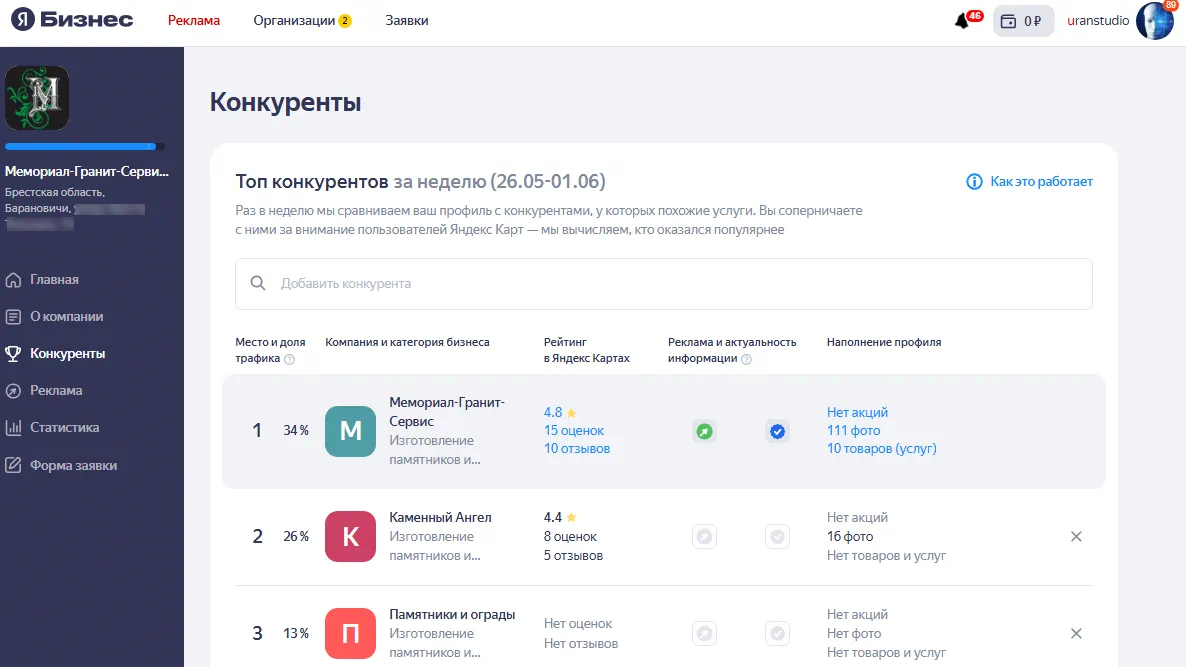The width and height of the screenshot is (1186, 667).
Task: Click the notifications bell icon
Action: coord(963,21)
